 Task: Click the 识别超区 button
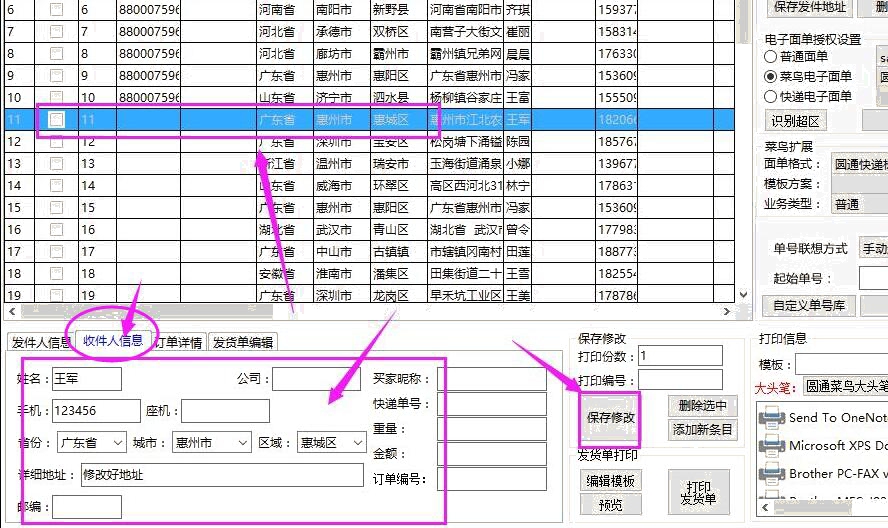click(795, 121)
